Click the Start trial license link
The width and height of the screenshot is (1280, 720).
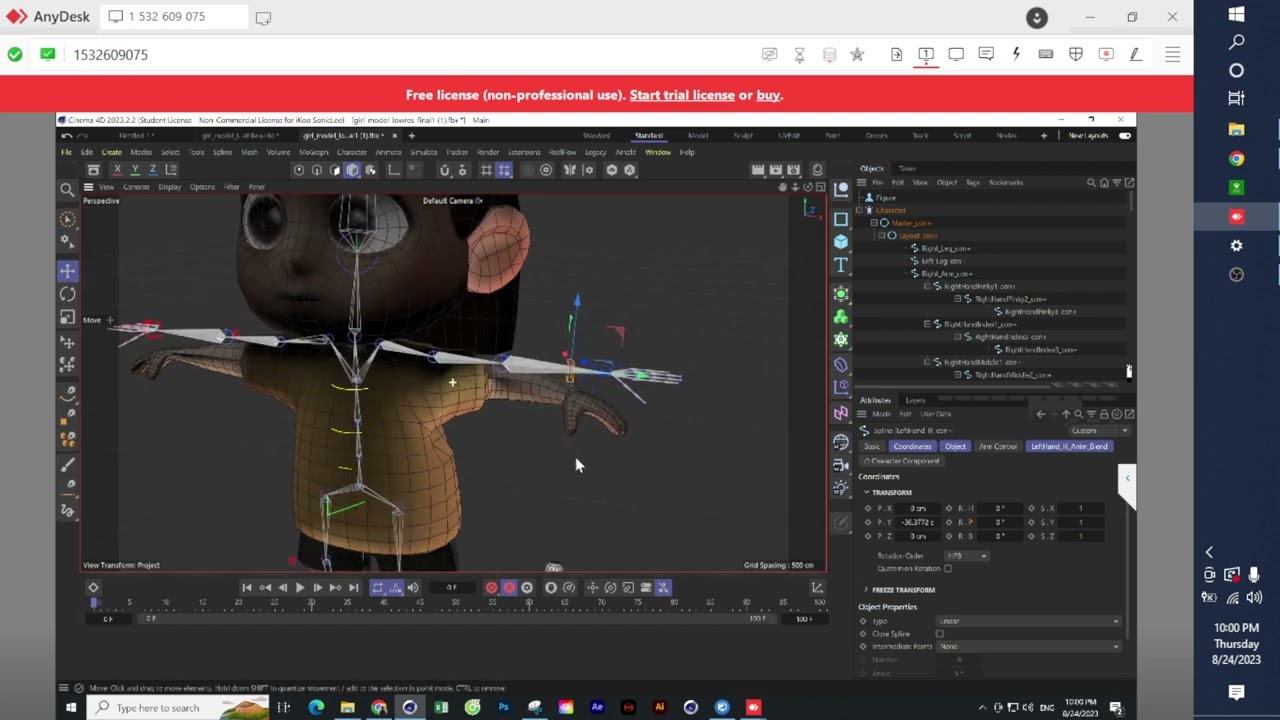click(682, 95)
